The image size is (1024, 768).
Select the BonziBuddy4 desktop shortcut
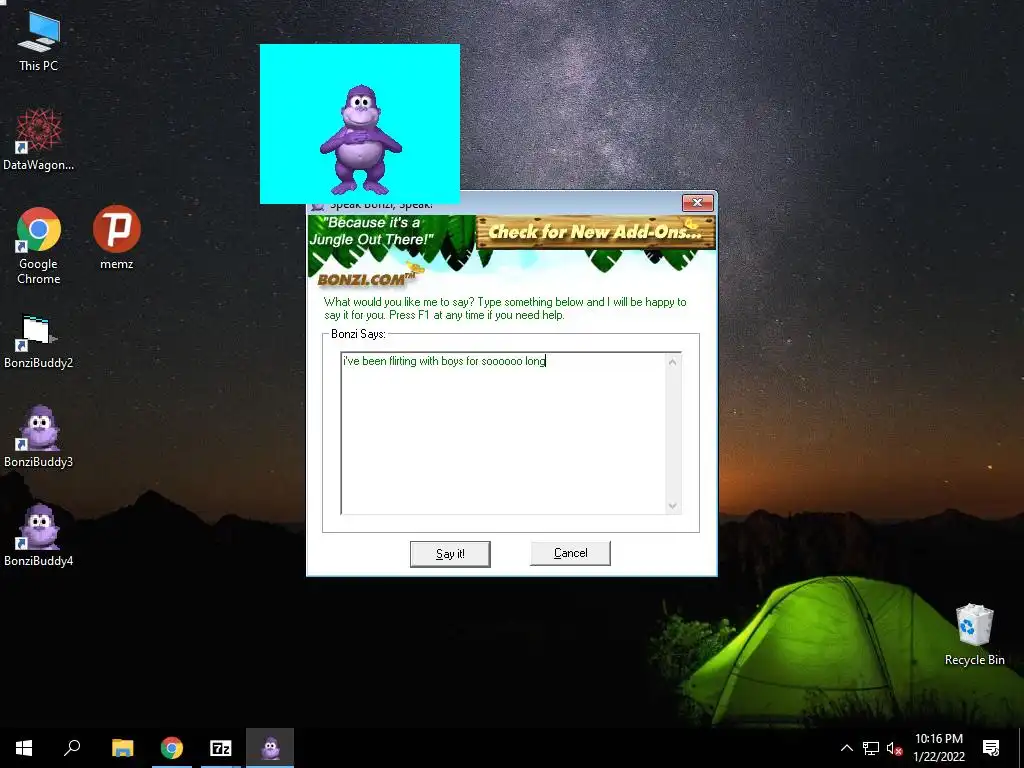click(x=39, y=536)
